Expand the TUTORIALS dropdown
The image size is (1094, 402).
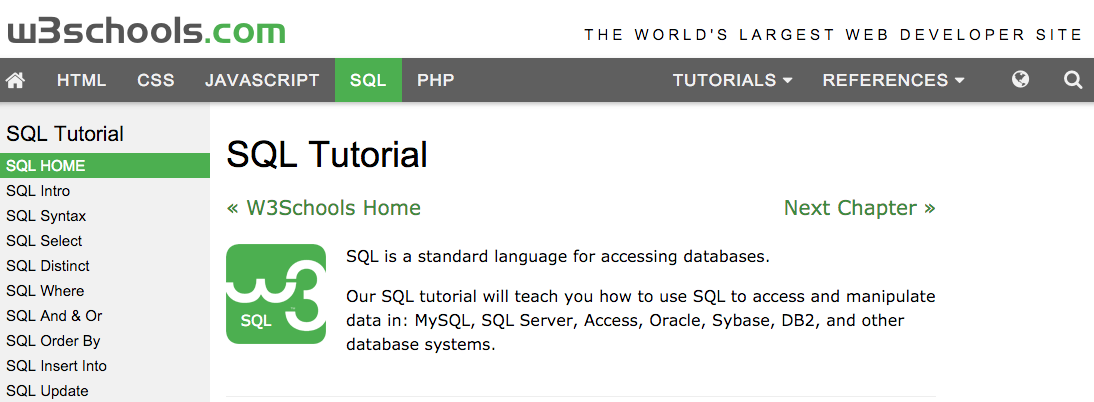[733, 80]
